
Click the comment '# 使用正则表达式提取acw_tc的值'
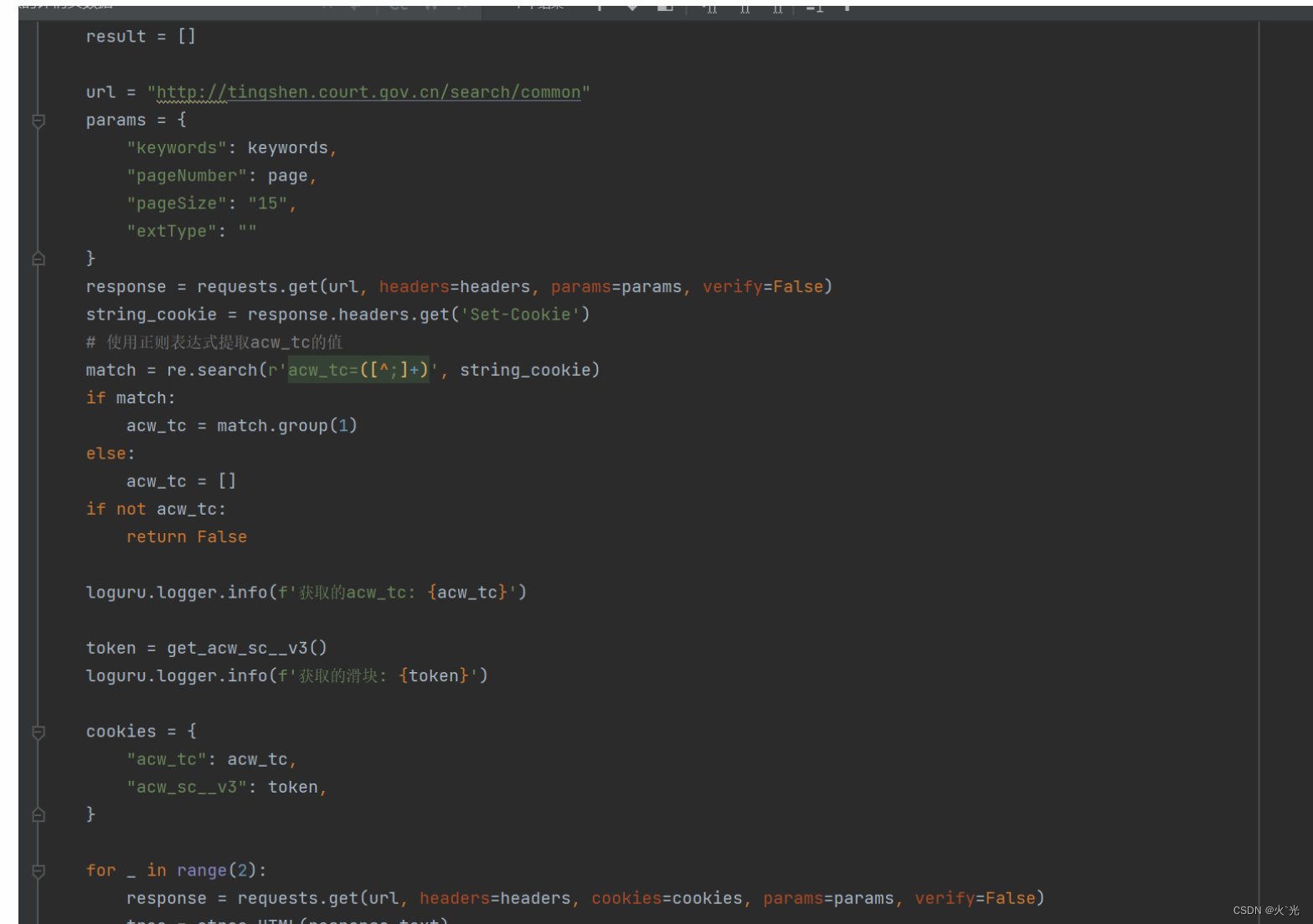pyautogui.click(x=214, y=342)
